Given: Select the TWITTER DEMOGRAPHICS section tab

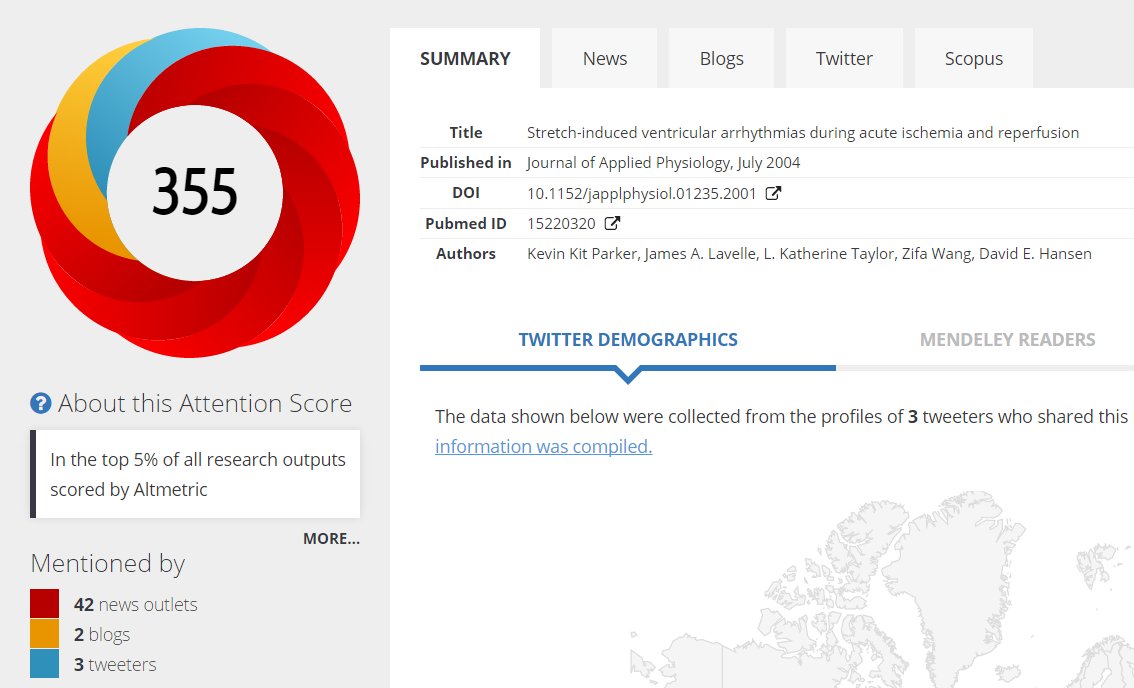Looking at the screenshot, I should pyautogui.click(x=628, y=340).
